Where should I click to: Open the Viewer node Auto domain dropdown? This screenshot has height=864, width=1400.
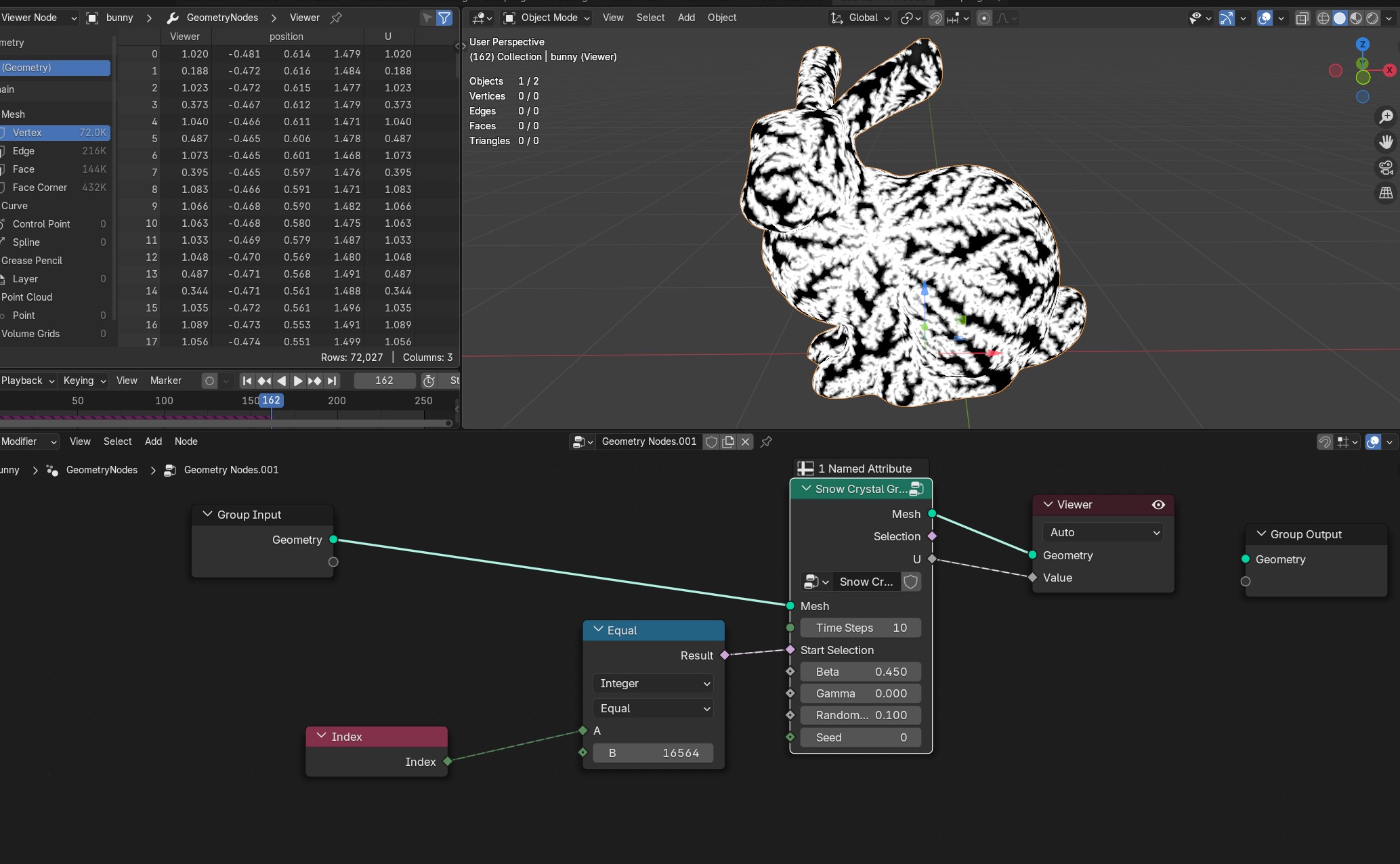click(1103, 532)
